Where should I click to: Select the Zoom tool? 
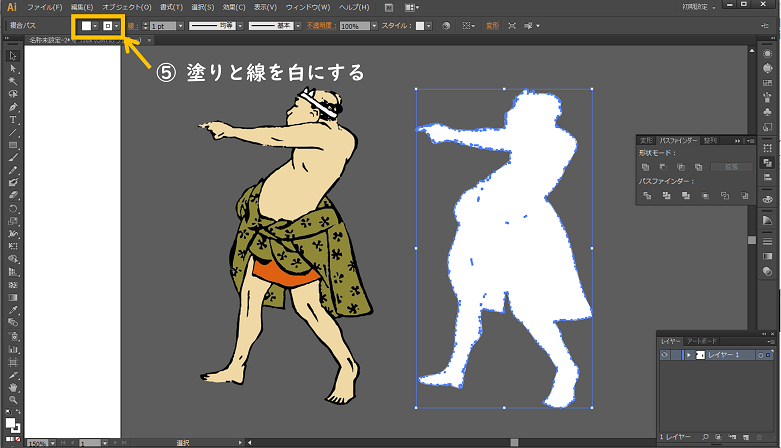(13, 400)
